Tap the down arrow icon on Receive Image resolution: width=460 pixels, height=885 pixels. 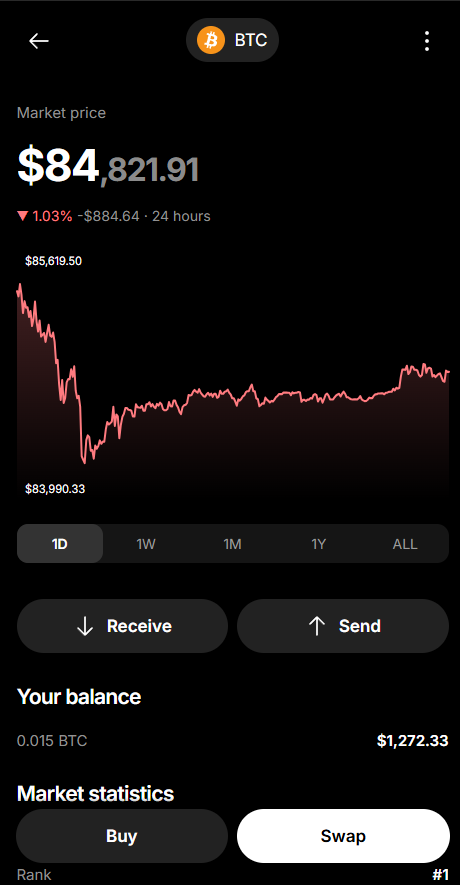coord(85,626)
